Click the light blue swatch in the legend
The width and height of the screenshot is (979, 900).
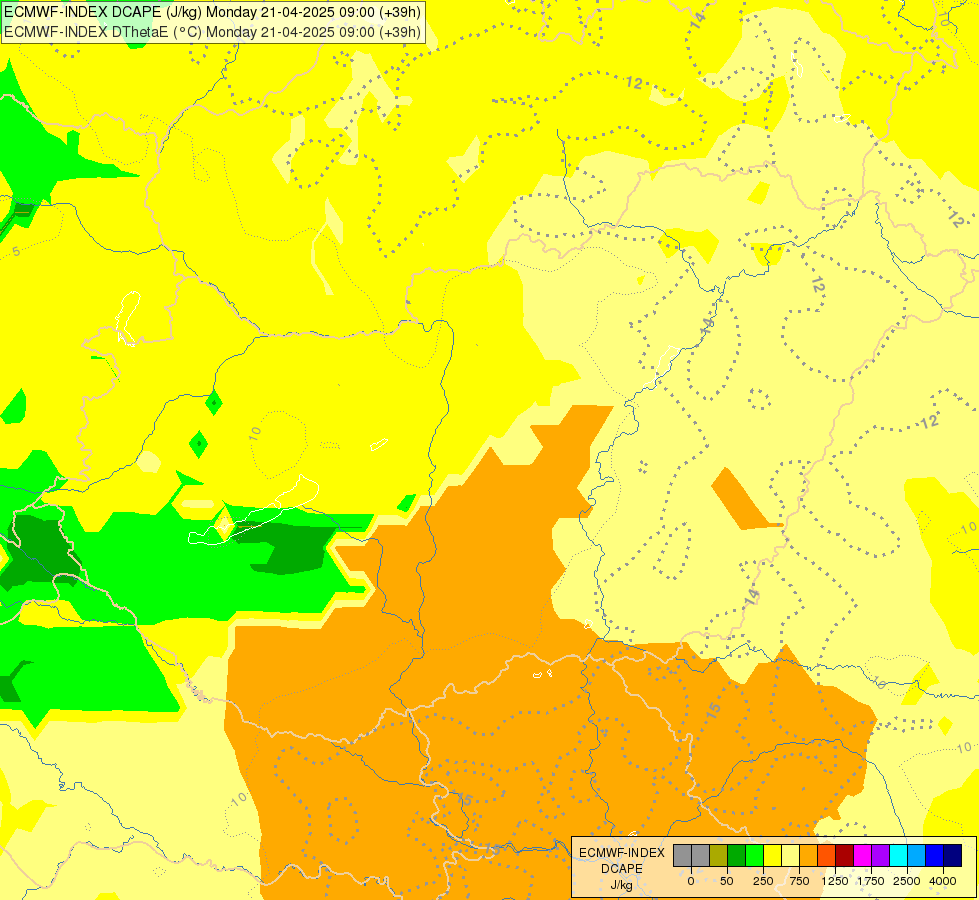coord(917,855)
